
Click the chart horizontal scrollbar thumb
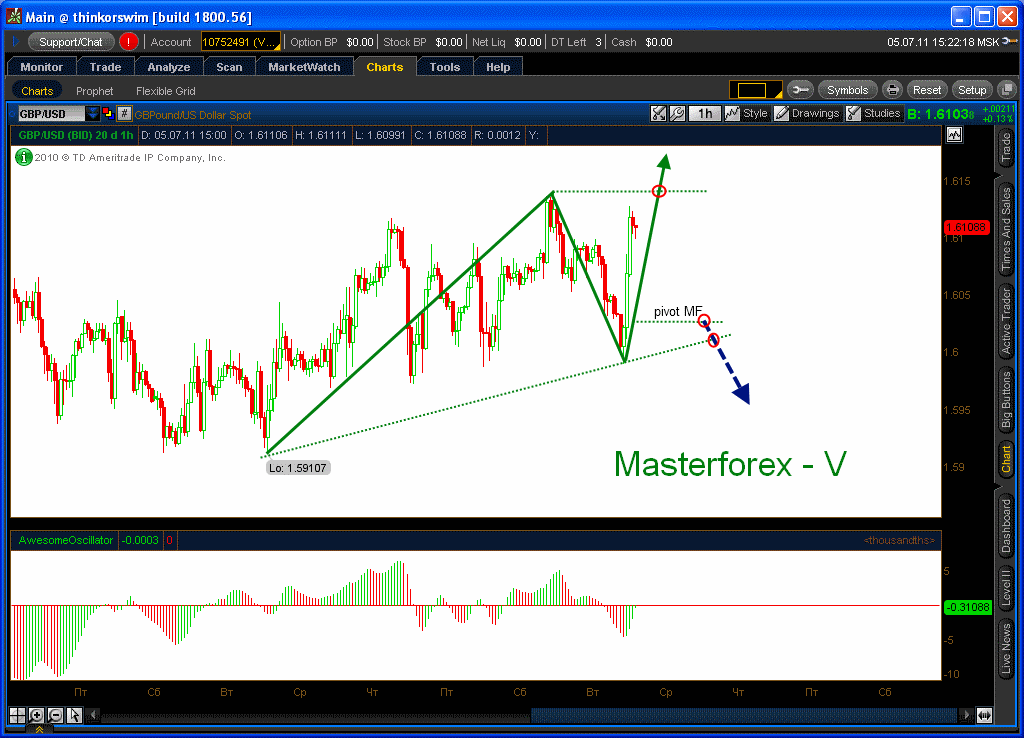(744, 715)
